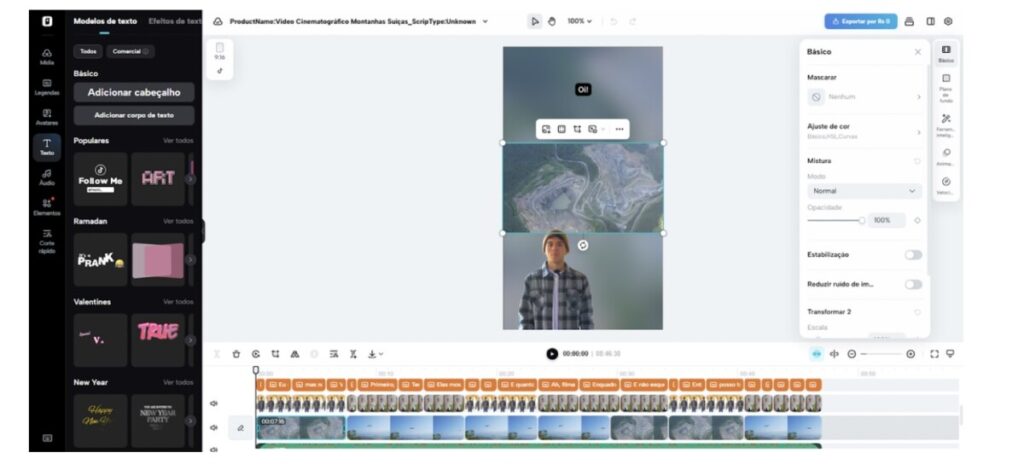Viewport: 1024px width, 464px height.
Task: Click the timeline zoom-in plus icon
Action: pyautogui.click(x=910, y=354)
